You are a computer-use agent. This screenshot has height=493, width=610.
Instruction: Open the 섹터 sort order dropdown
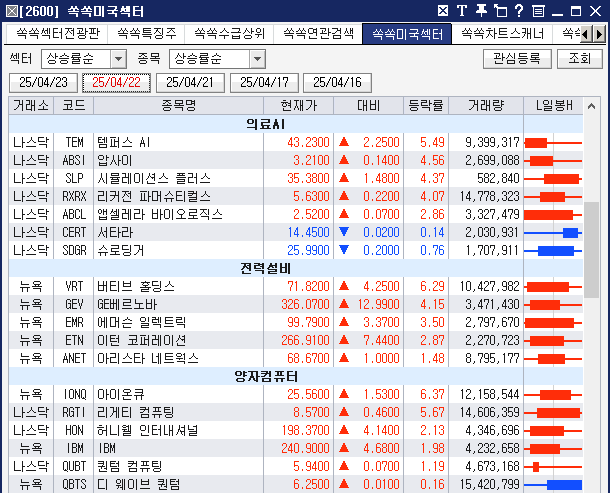(118, 59)
